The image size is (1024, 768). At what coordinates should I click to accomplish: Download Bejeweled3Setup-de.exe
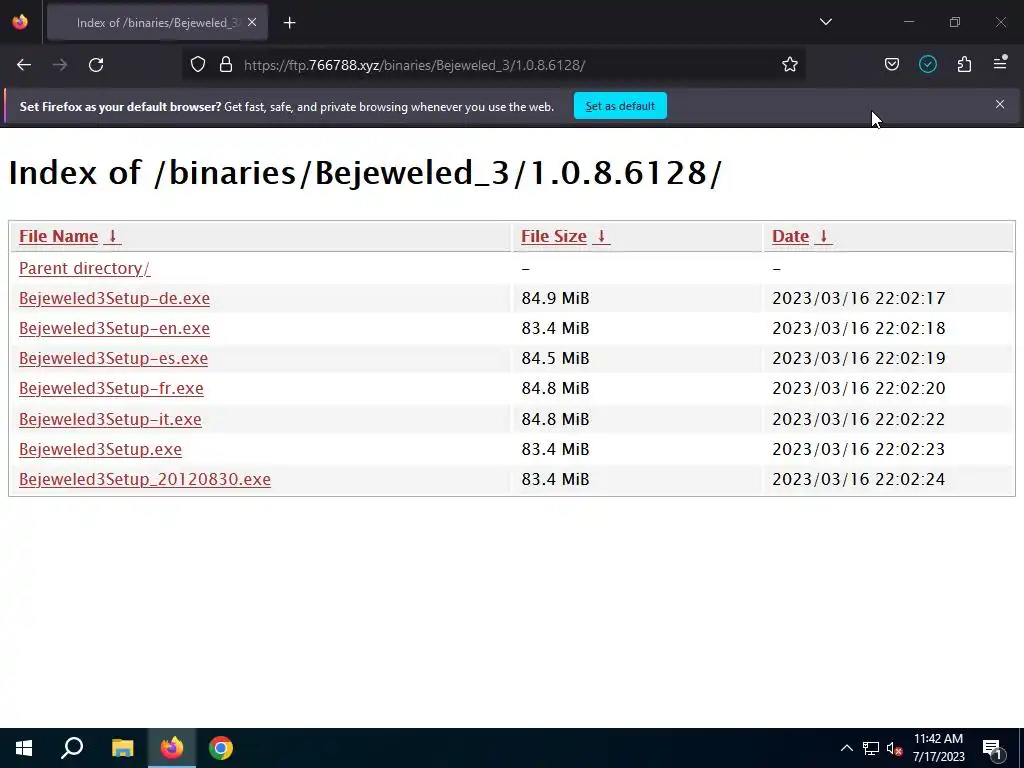pyautogui.click(x=114, y=298)
